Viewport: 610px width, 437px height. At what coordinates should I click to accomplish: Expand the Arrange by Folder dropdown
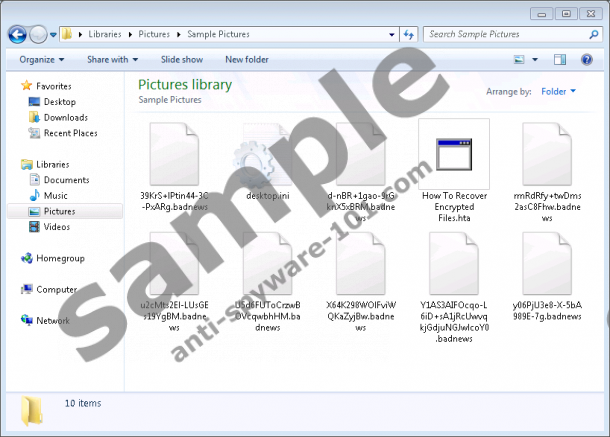coord(558,92)
